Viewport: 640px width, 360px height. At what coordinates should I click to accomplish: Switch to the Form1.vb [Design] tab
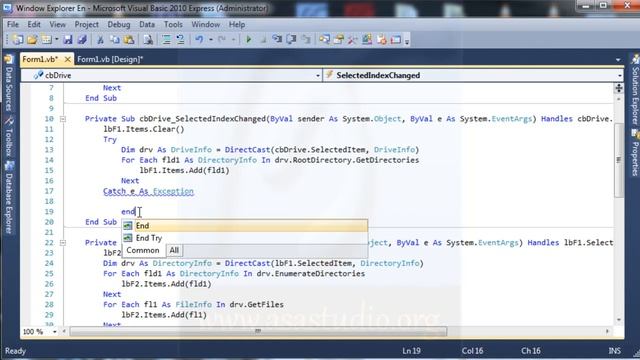point(110,59)
